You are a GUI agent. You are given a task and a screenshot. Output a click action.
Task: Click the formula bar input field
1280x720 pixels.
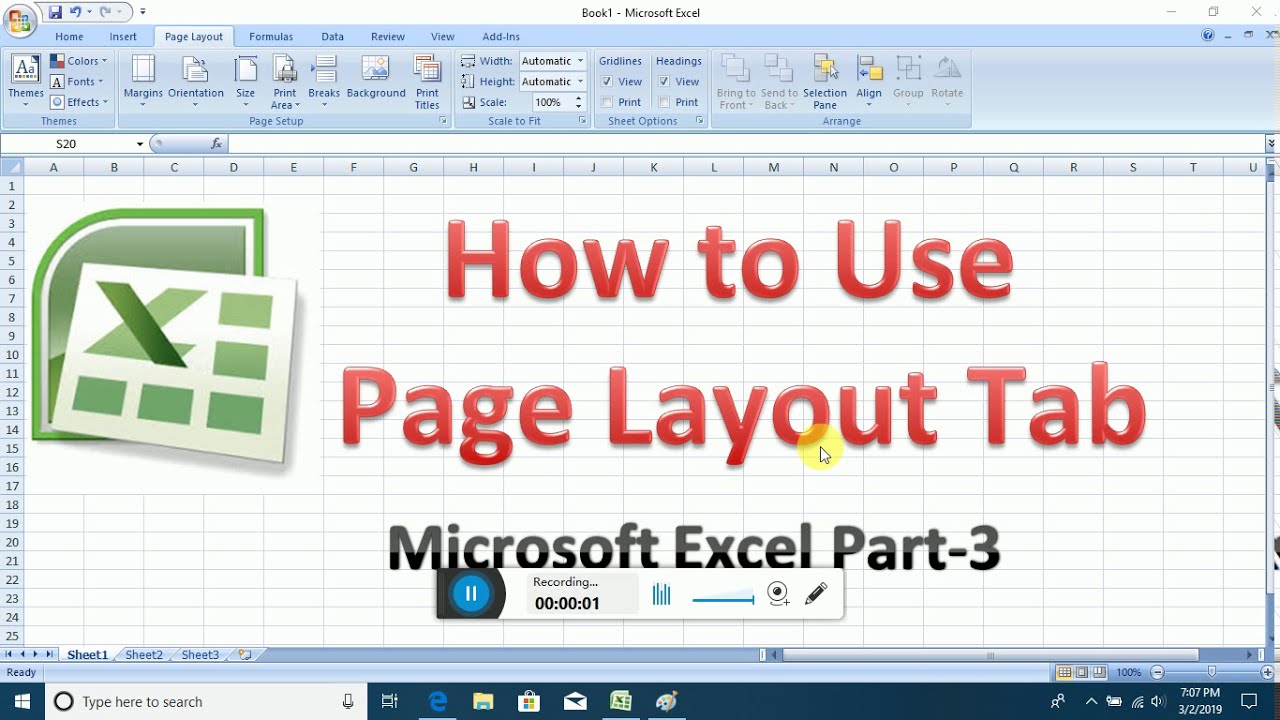(745, 144)
